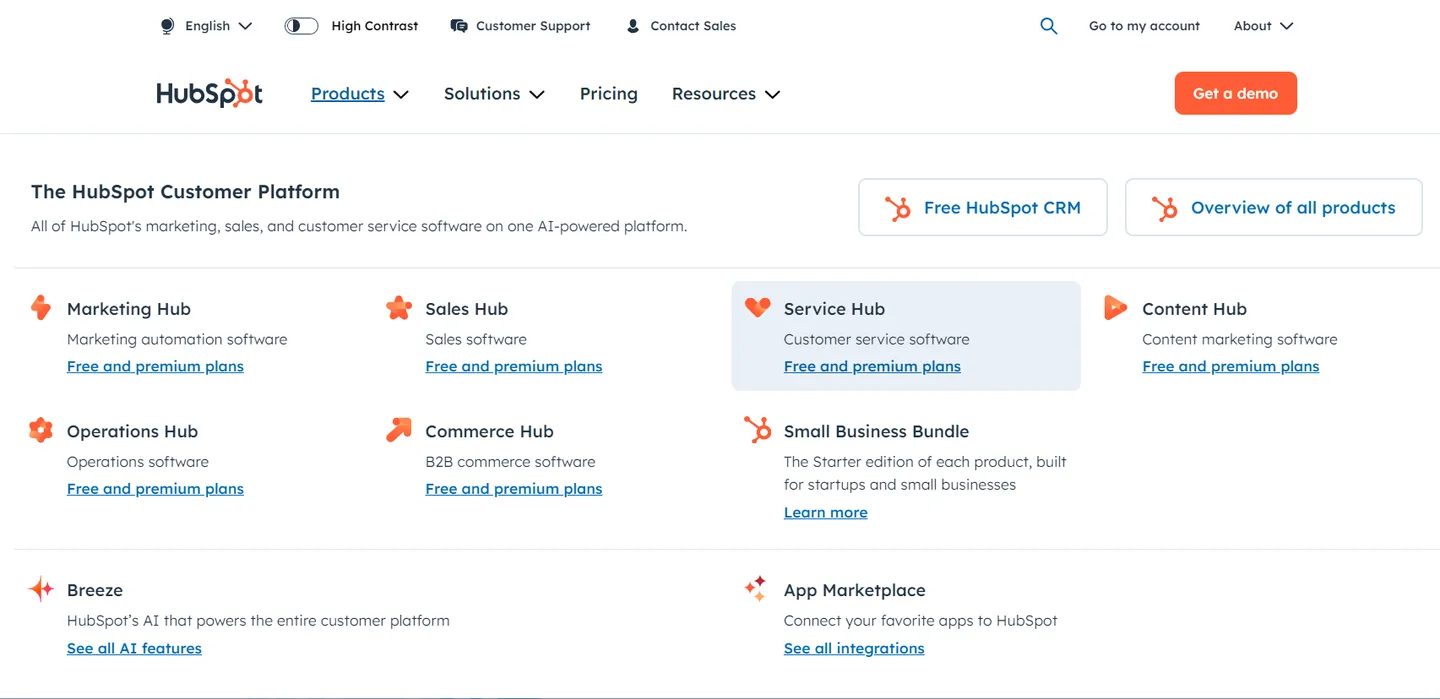
Task: Click the Service Hub heart icon
Action: tap(758, 307)
